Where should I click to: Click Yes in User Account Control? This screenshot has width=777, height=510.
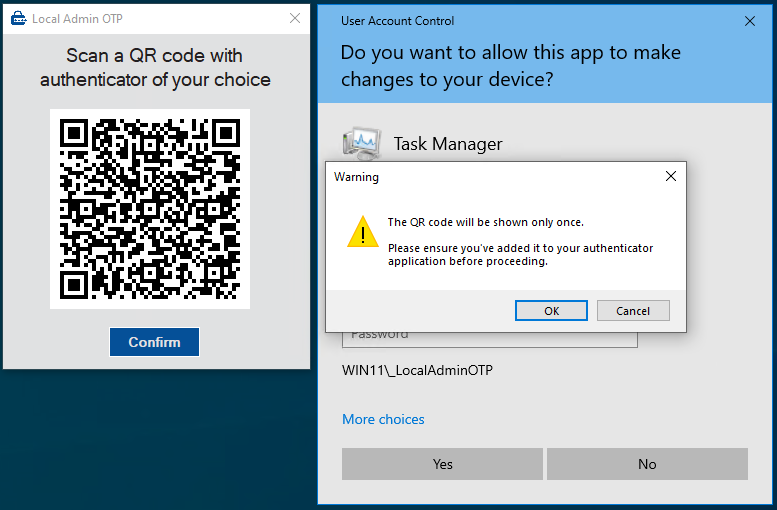click(x=442, y=464)
